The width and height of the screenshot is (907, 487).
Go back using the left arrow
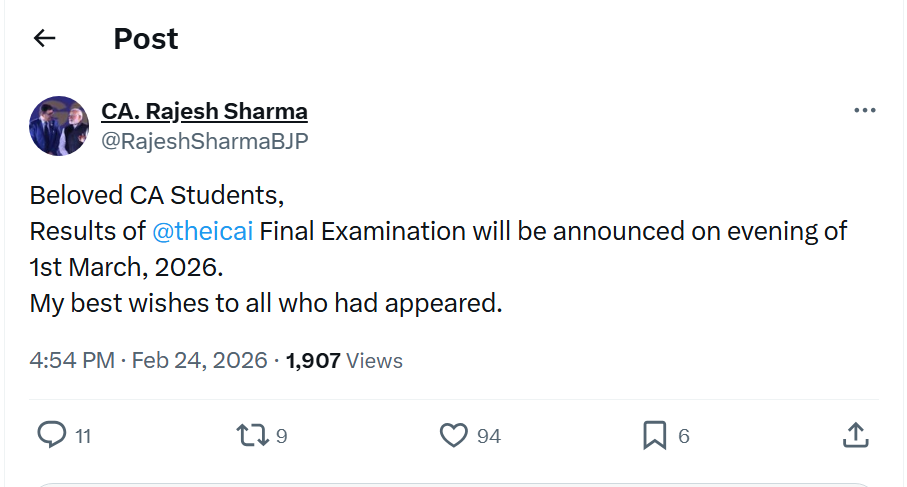click(x=44, y=39)
